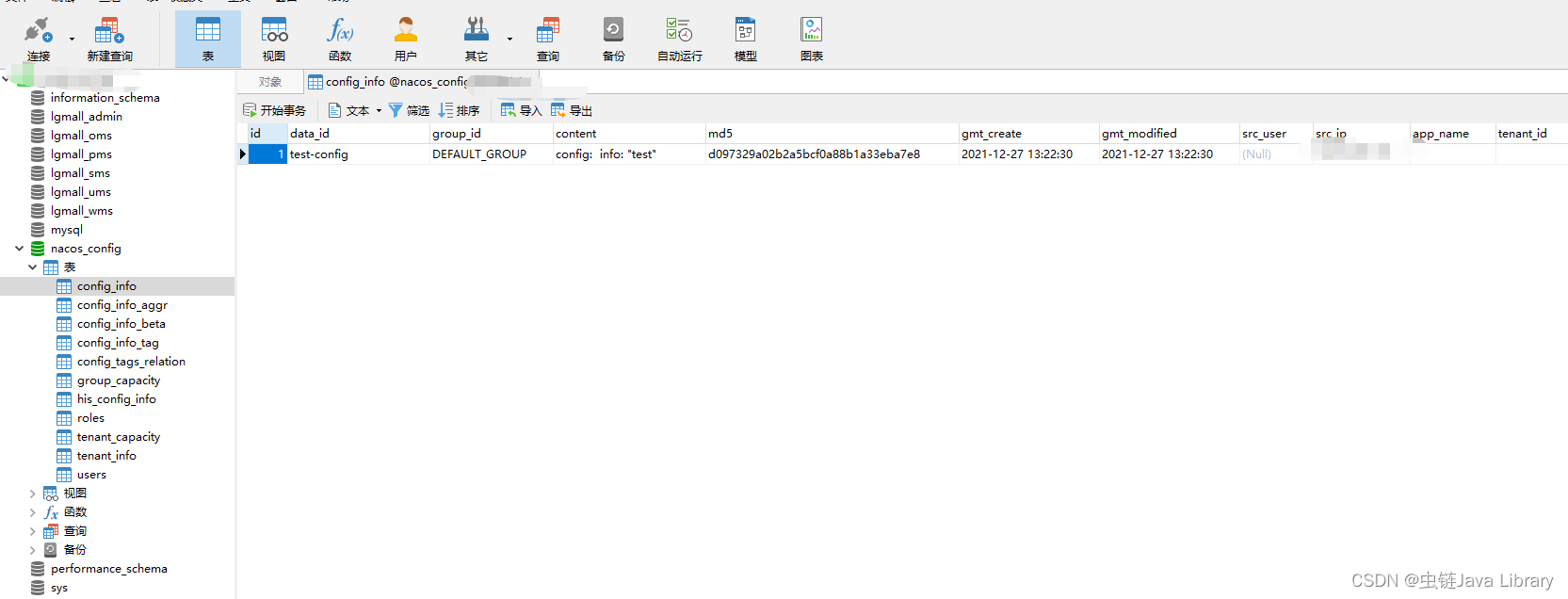The image size is (1568, 599).
Task: Select the information_schema database
Action: pos(105,98)
